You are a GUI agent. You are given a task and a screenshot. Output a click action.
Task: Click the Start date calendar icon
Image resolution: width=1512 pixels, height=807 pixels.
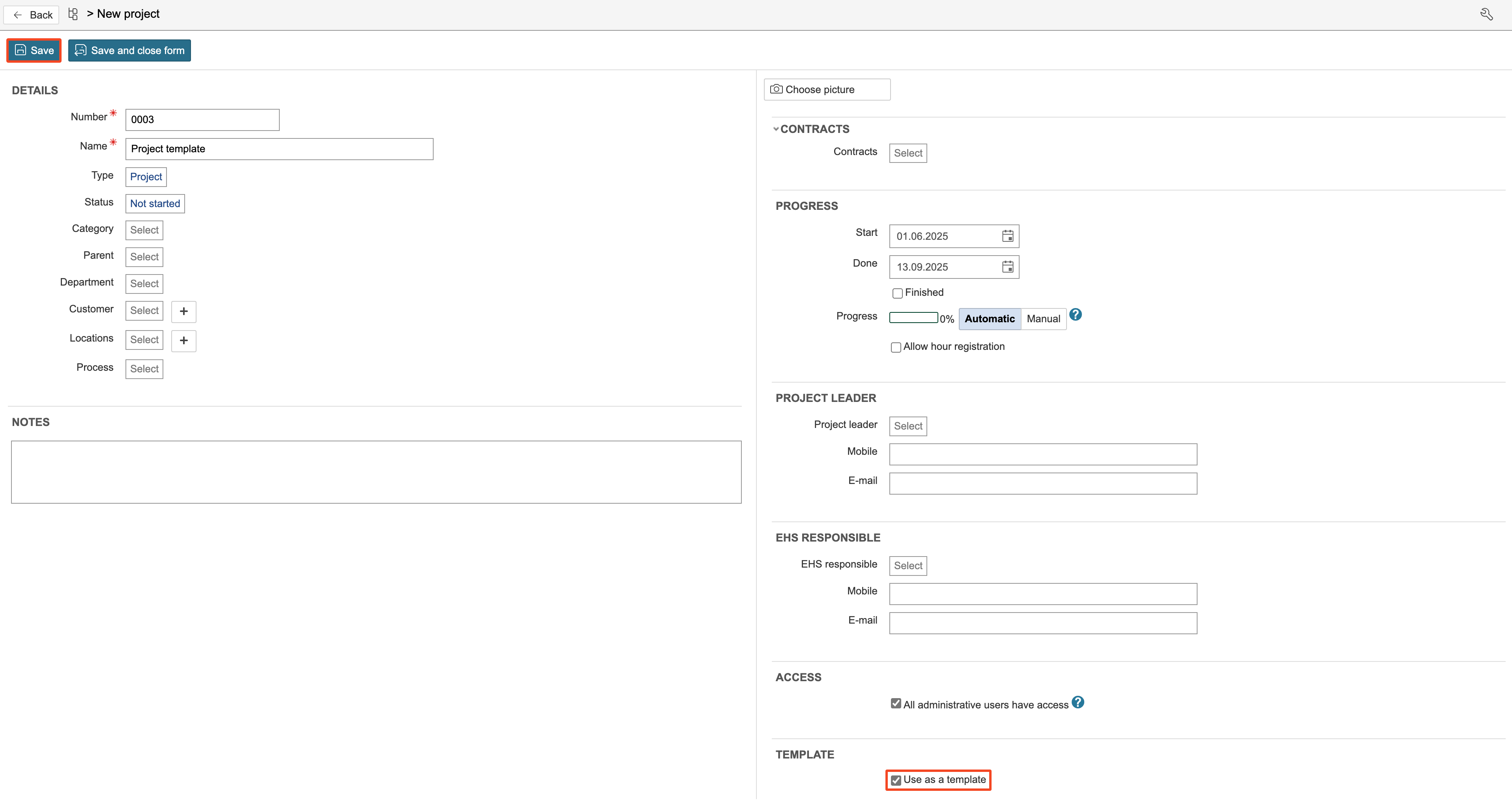click(x=1007, y=237)
